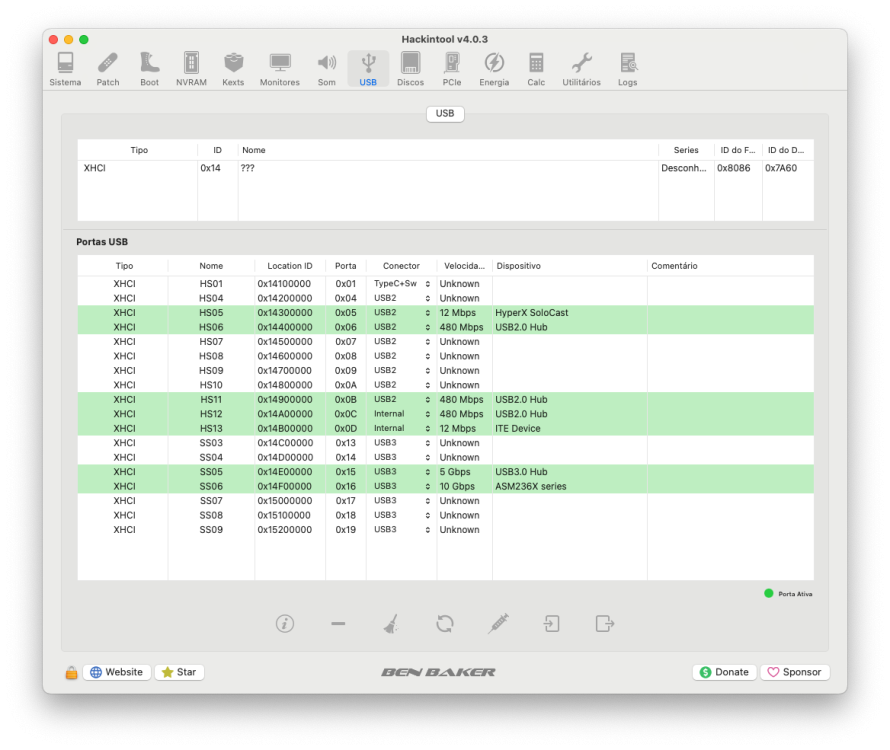Select the USB toolbar section
This screenshot has height=750, width=890.
(368, 69)
